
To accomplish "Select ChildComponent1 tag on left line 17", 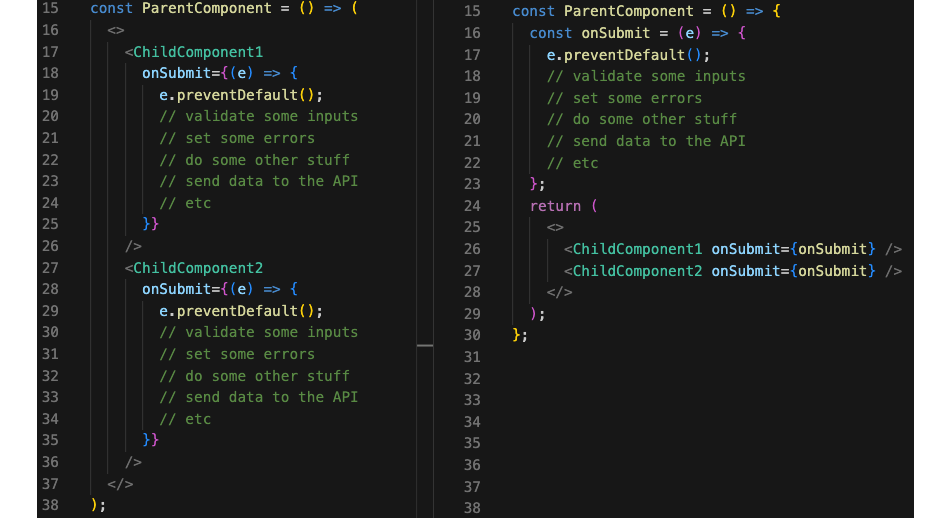I will tap(198, 52).
